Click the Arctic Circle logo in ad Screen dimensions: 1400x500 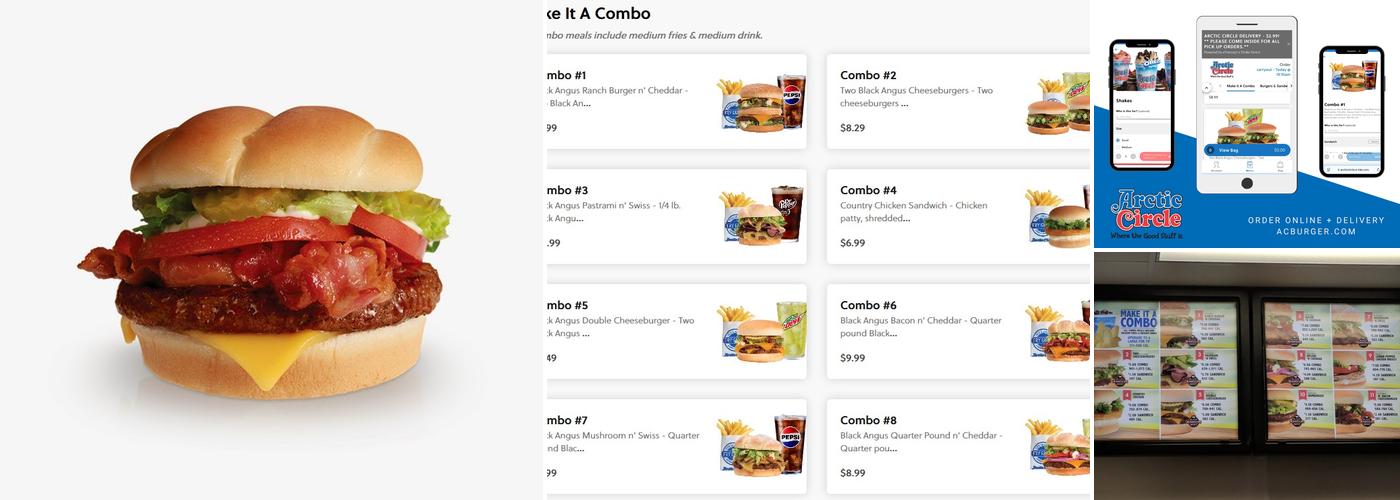(x=1146, y=211)
